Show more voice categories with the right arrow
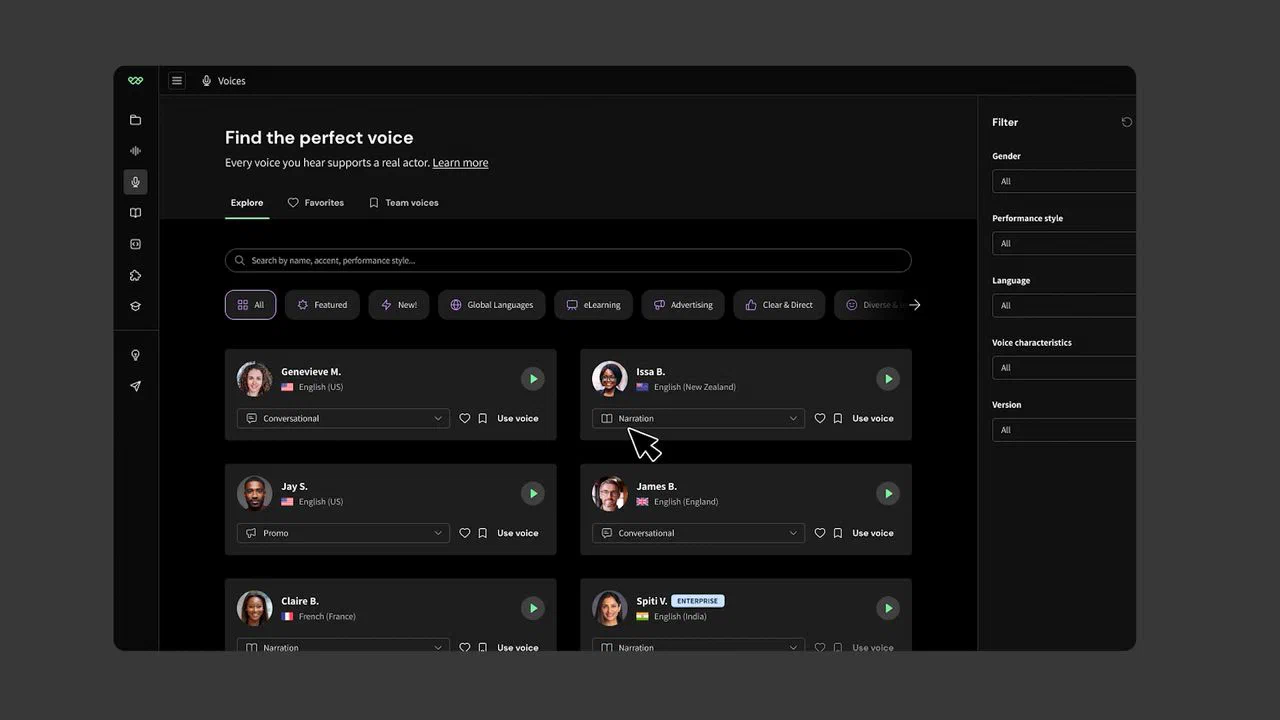This screenshot has width=1280, height=720. (914, 305)
